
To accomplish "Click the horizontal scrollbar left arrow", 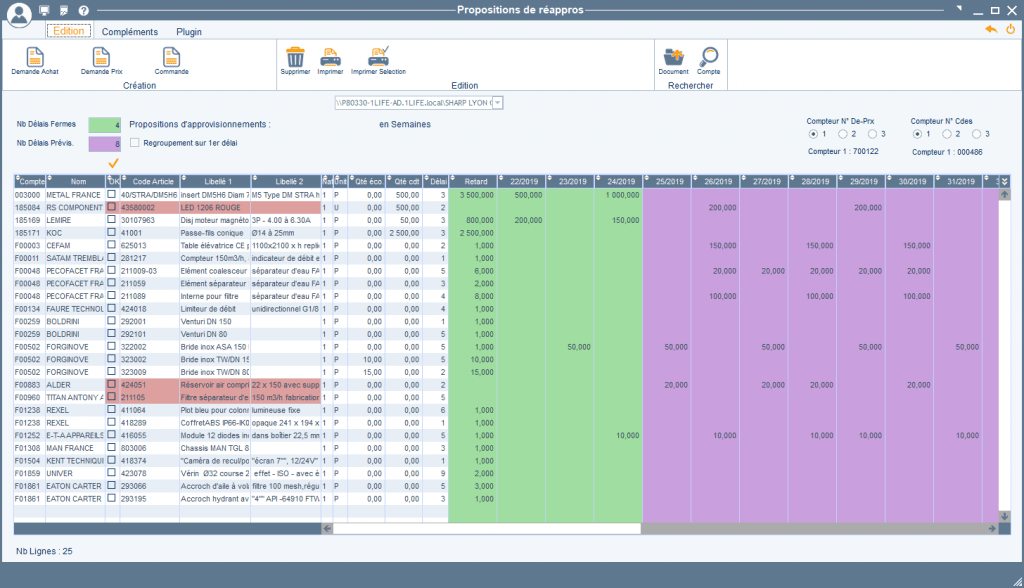I will [327, 529].
